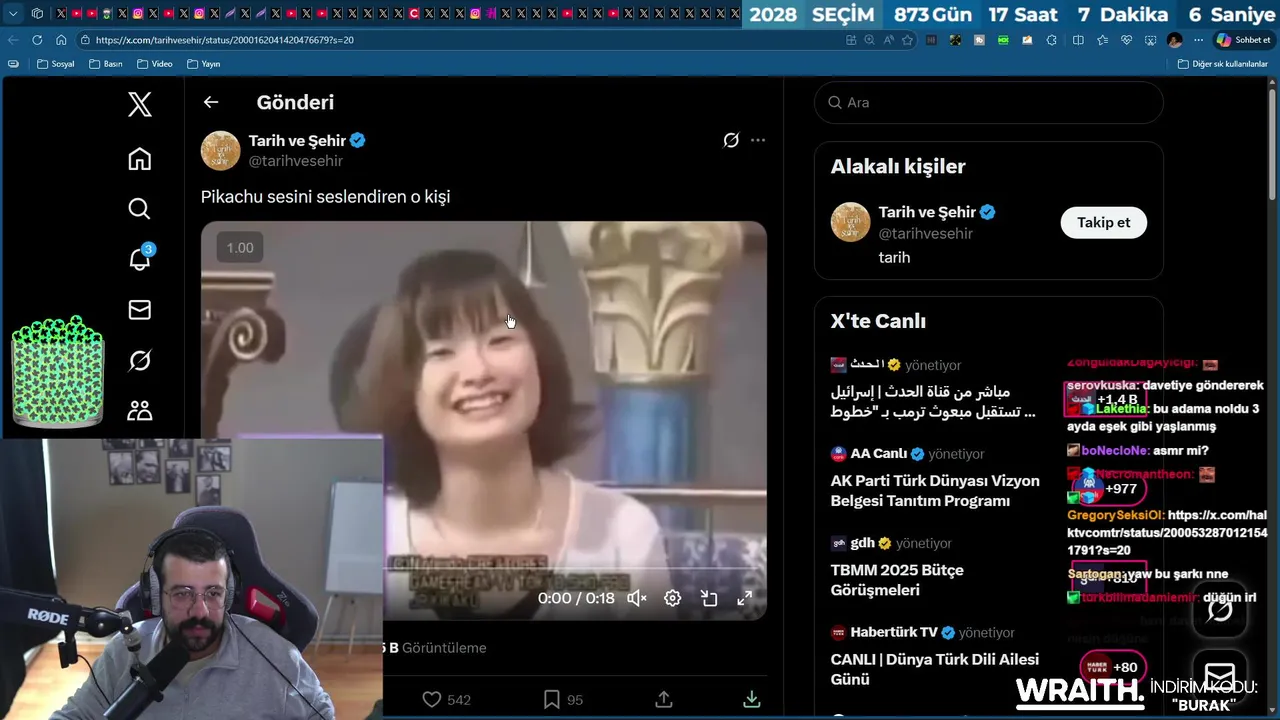Toggle split screen view in toolbar
Screen dimensions: 1280x720
coord(1078,40)
